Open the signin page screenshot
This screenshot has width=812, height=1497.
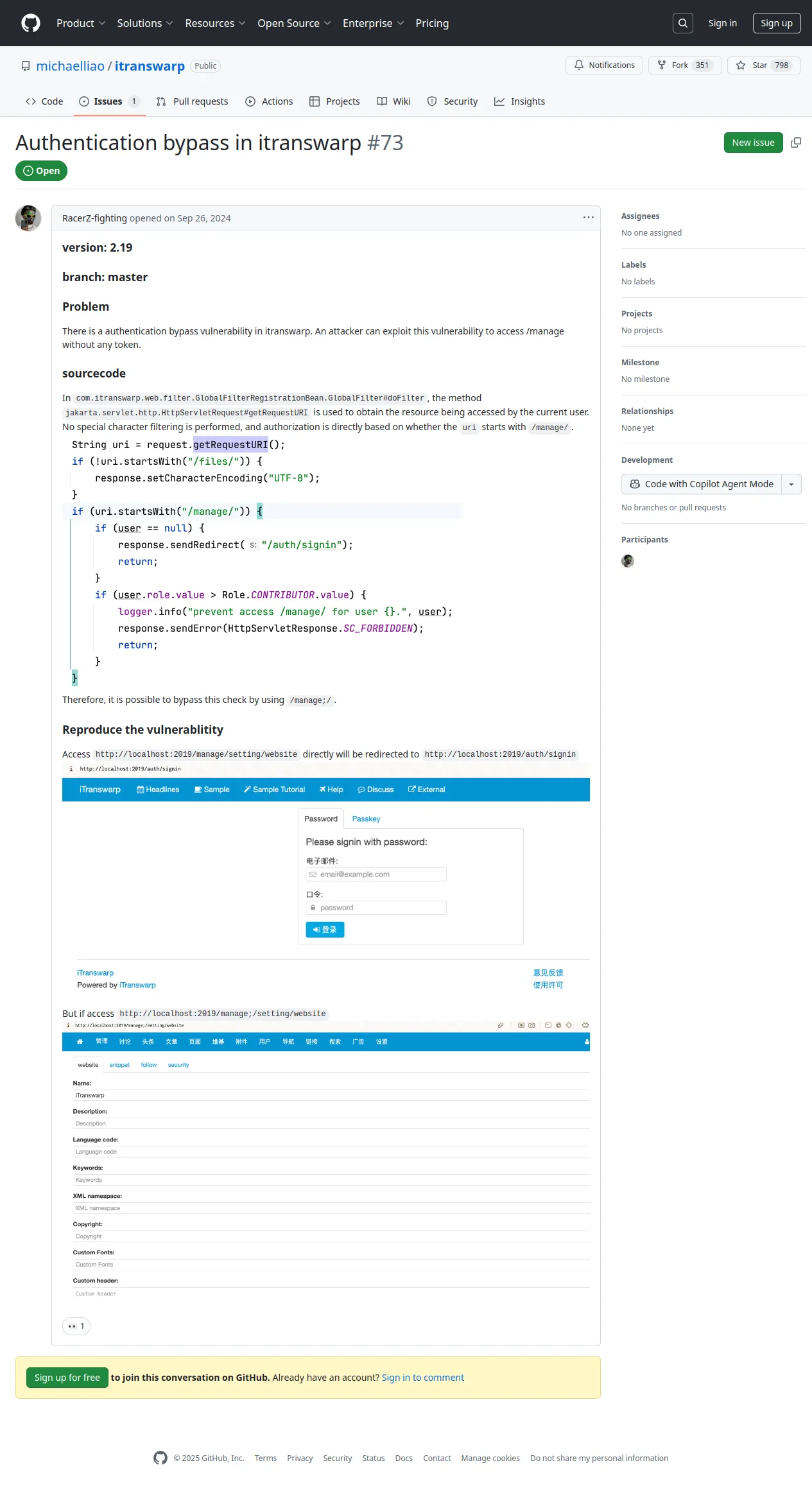[326, 879]
